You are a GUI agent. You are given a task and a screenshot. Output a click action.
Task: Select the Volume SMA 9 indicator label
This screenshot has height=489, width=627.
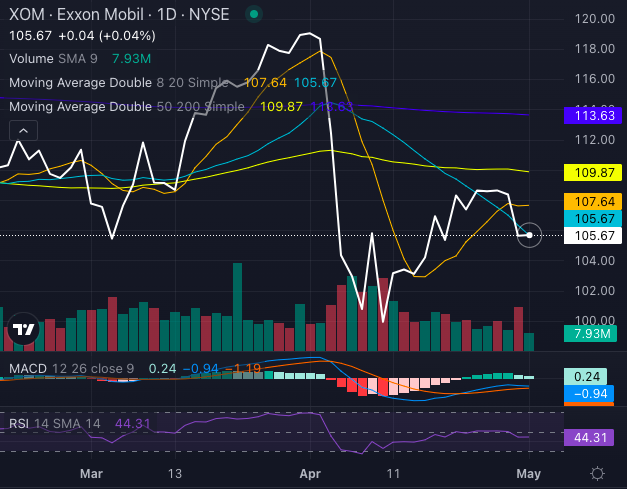[53, 59]
